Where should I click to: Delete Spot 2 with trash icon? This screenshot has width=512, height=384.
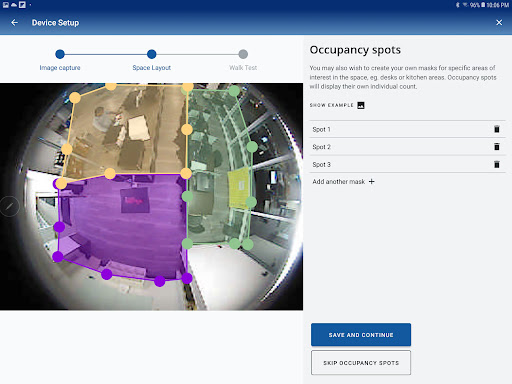(496, 147)
